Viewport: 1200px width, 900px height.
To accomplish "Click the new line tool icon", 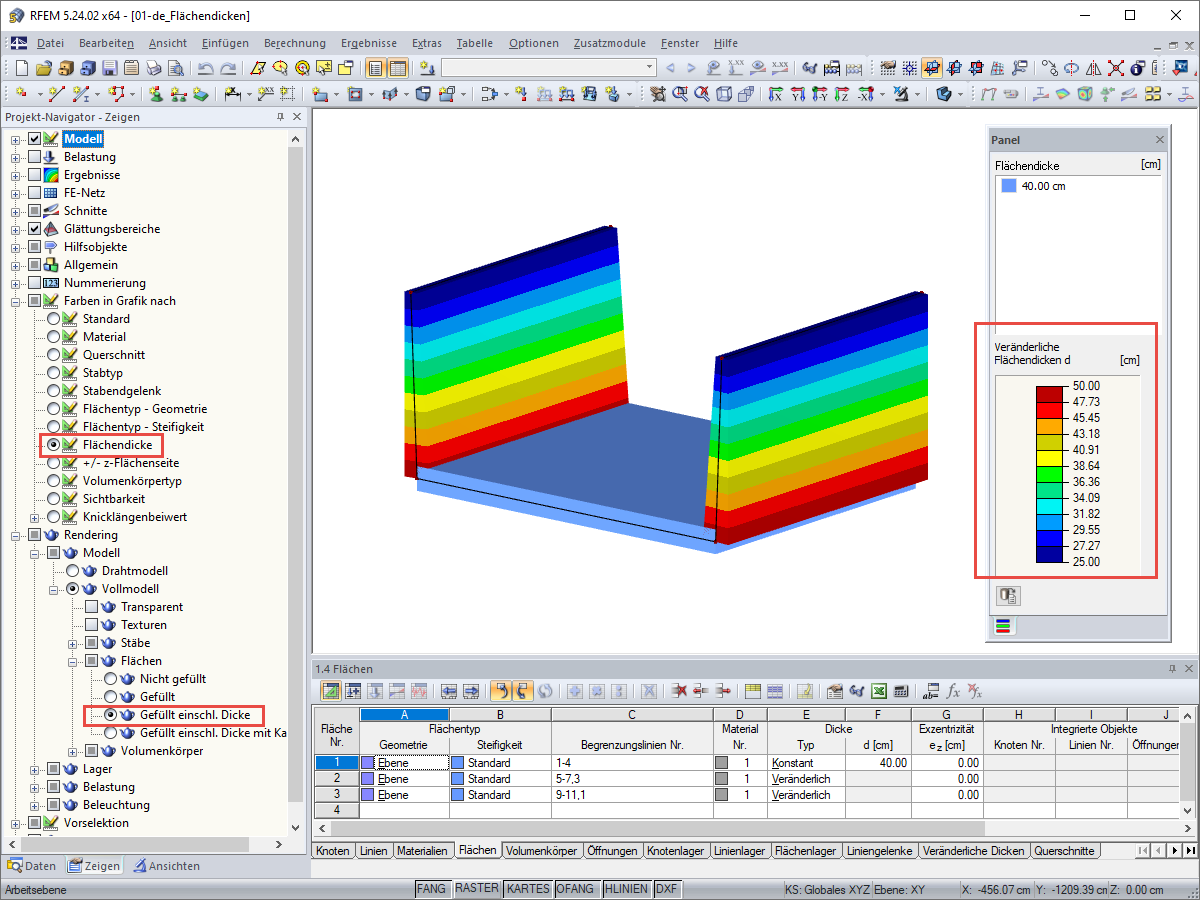I will tap(56, 93).
